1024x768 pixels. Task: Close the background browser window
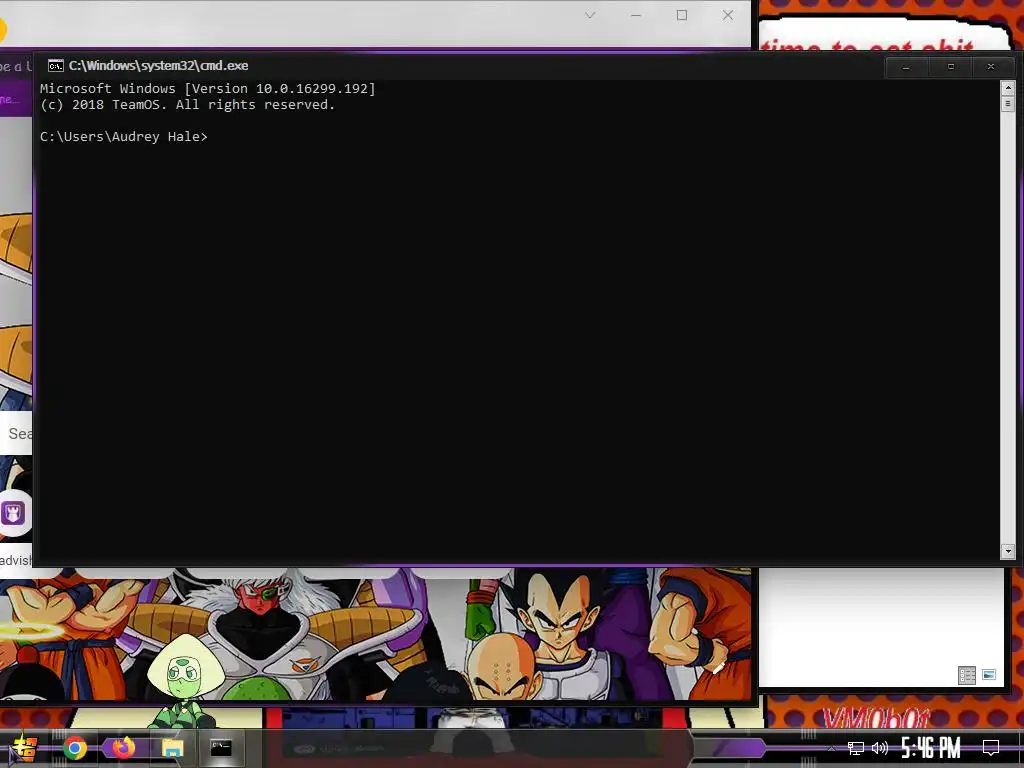tap(728, 15)
